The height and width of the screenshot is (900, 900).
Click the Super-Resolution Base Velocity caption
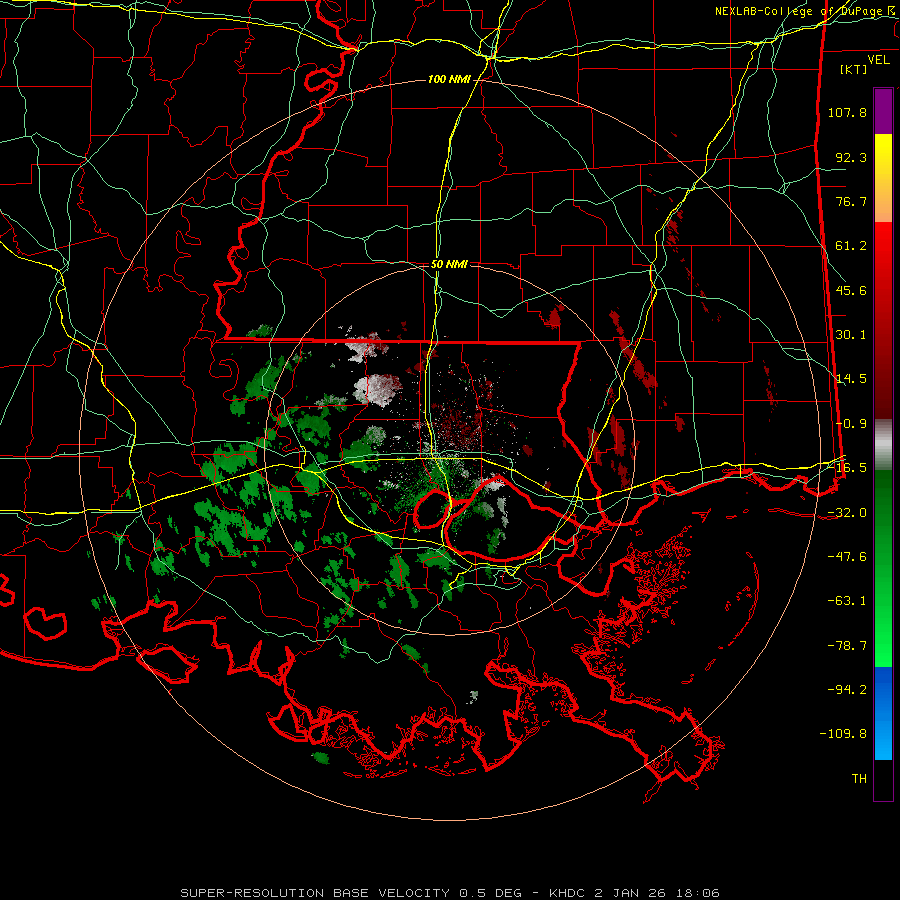click(x=450, y=893)
